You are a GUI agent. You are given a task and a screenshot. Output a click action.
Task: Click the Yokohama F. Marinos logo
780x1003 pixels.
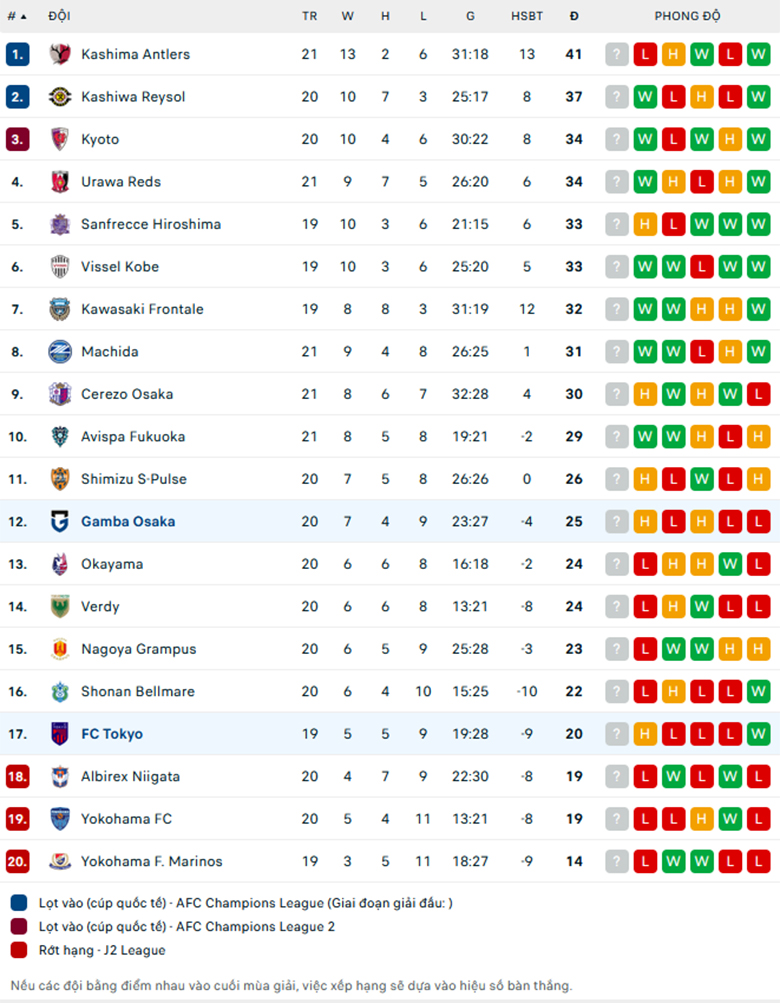point(60,862)
